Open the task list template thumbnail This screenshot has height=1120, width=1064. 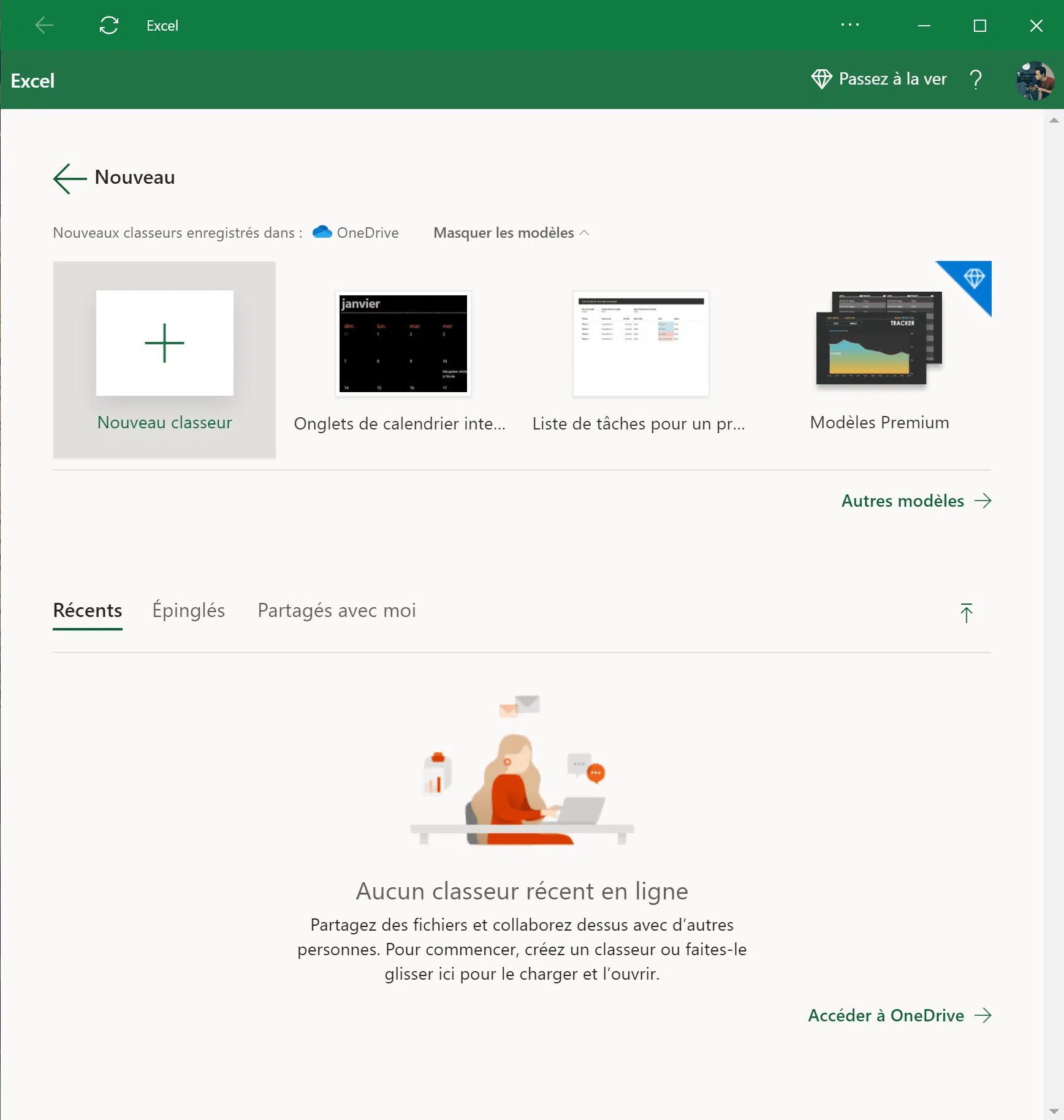tap(641, 343)
